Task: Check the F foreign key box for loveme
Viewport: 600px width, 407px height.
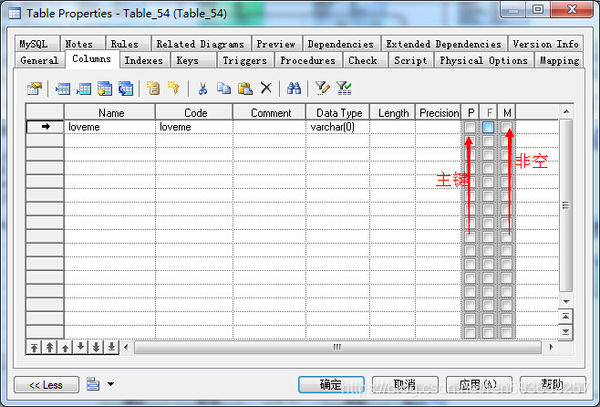Action: click(x=488, y=127)
